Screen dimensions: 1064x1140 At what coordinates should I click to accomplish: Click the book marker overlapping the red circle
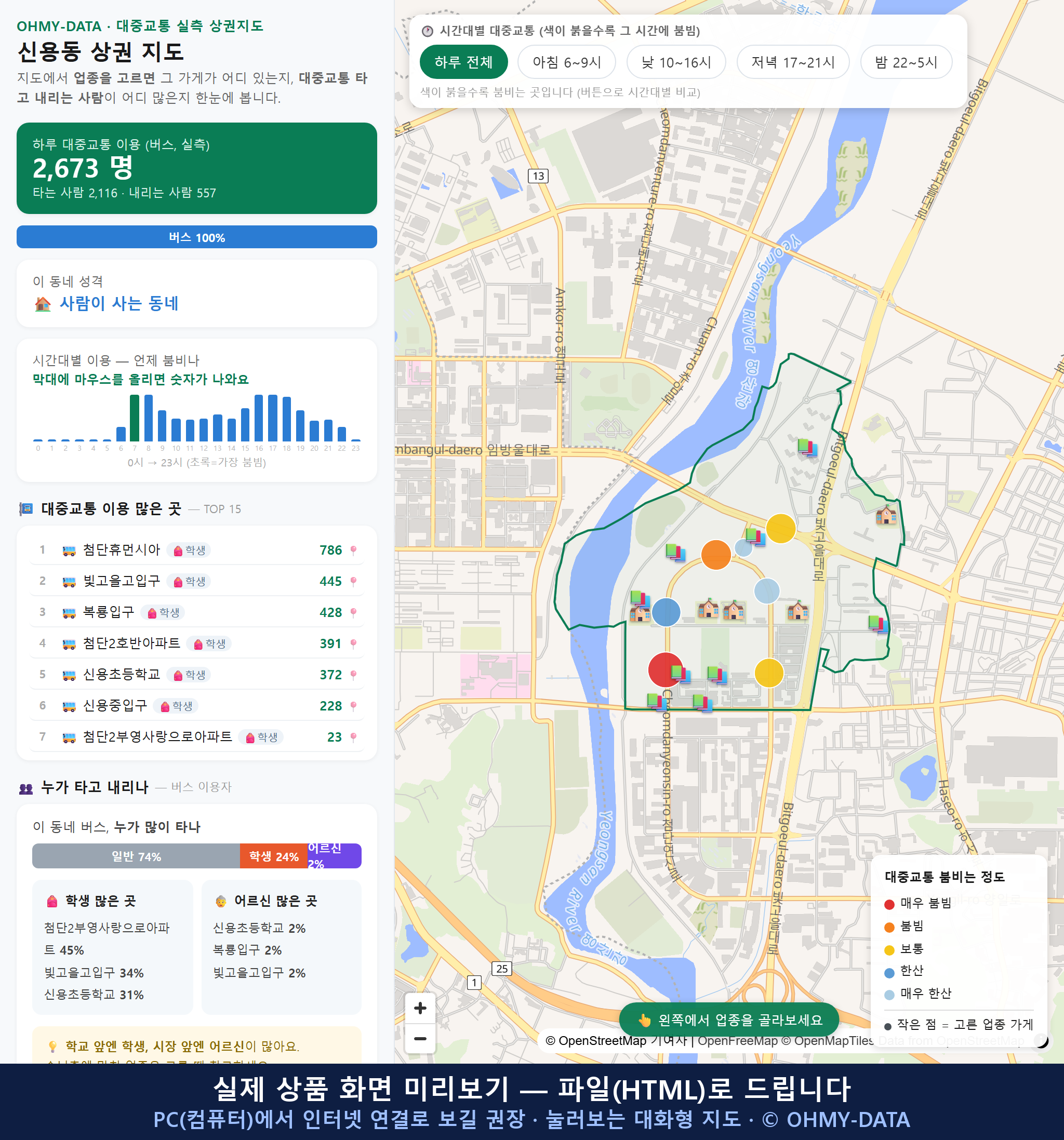tap(680, 673)
